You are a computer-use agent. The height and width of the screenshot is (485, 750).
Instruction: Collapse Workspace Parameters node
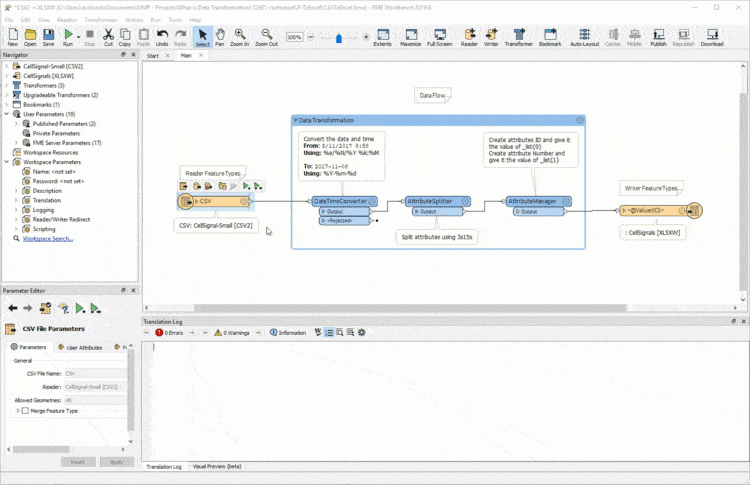[x=7, y=162]
